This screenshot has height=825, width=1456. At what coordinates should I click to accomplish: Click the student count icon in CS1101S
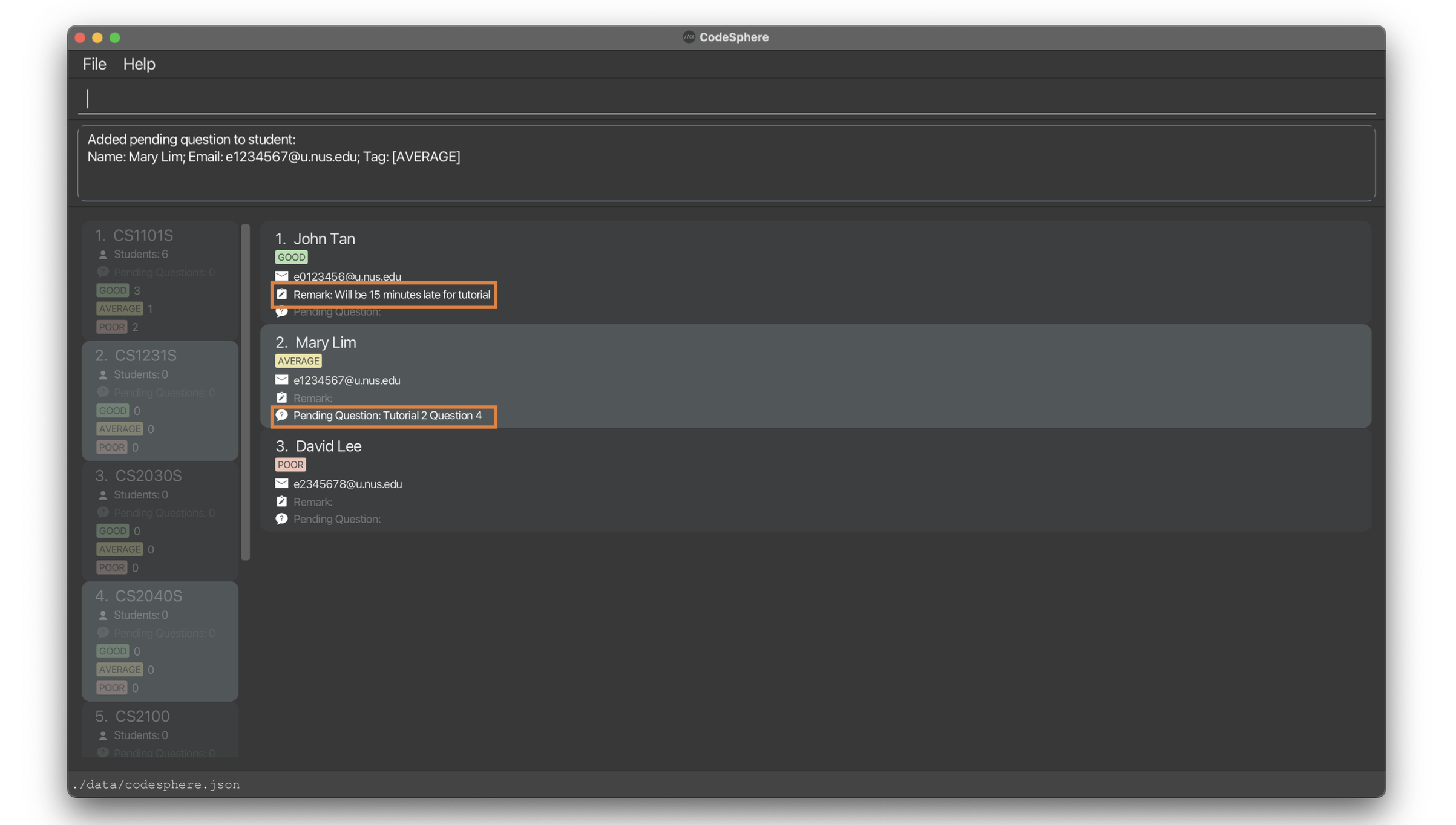[x=103, y=255]
